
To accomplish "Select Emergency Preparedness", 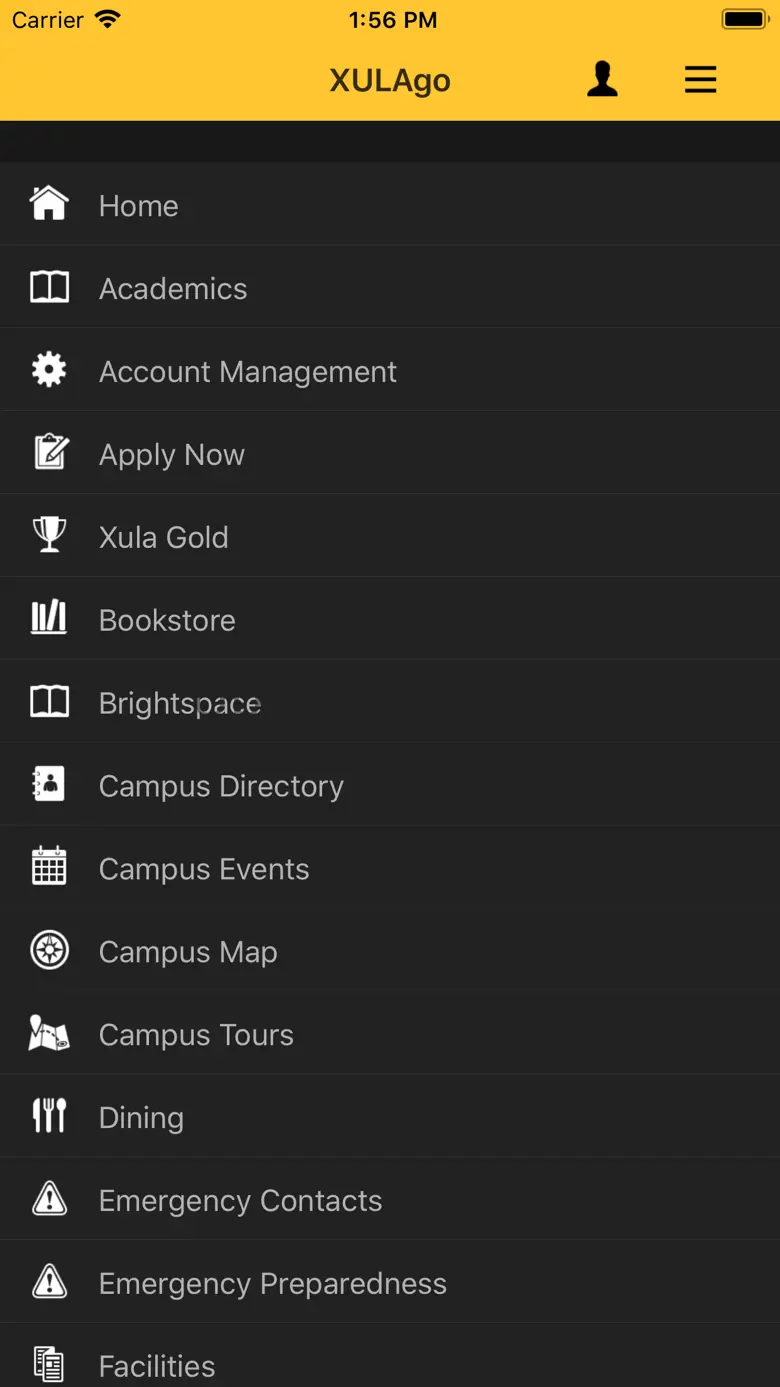I will (272, 1284).
